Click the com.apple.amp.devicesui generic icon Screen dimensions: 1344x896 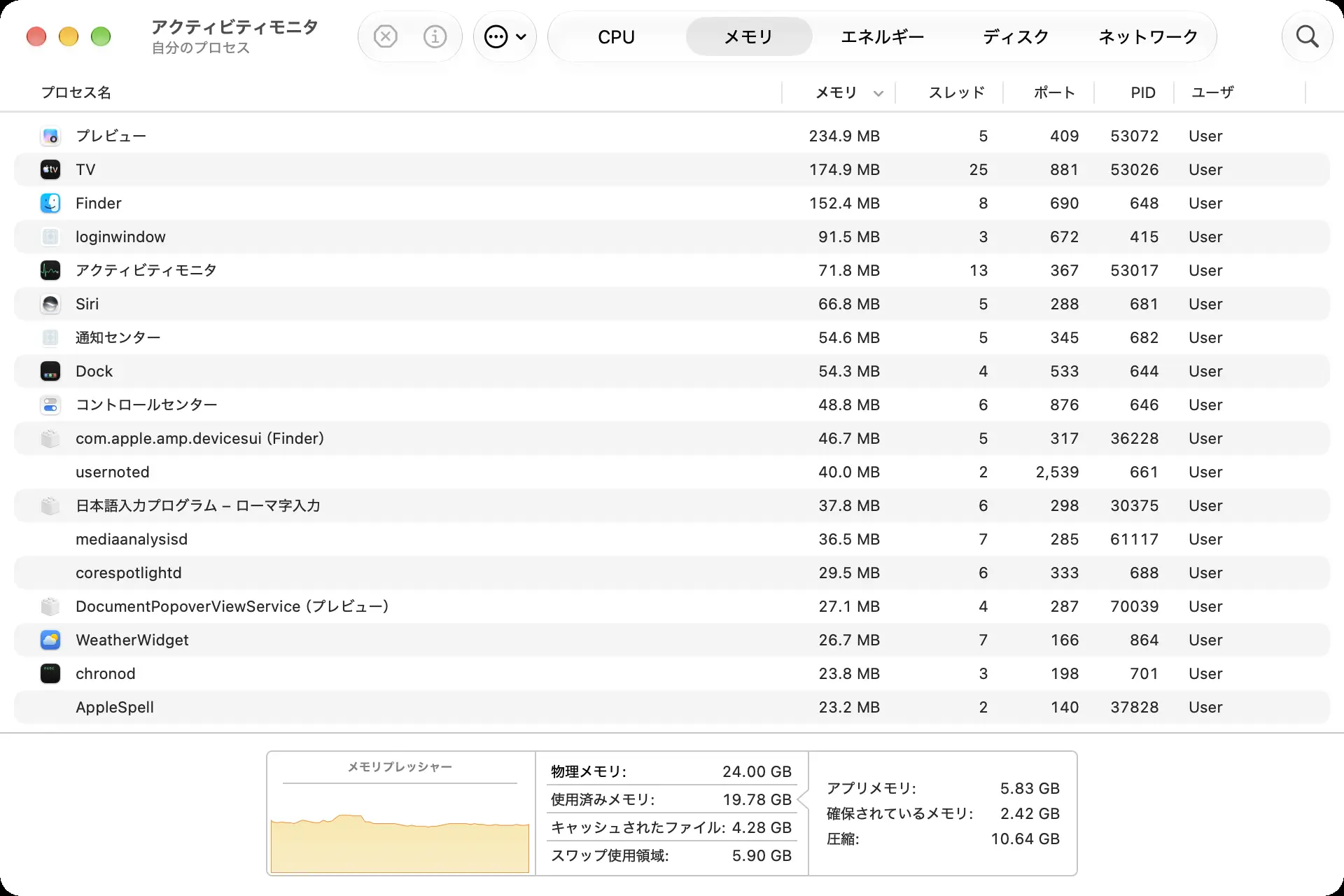click(50, 438)
